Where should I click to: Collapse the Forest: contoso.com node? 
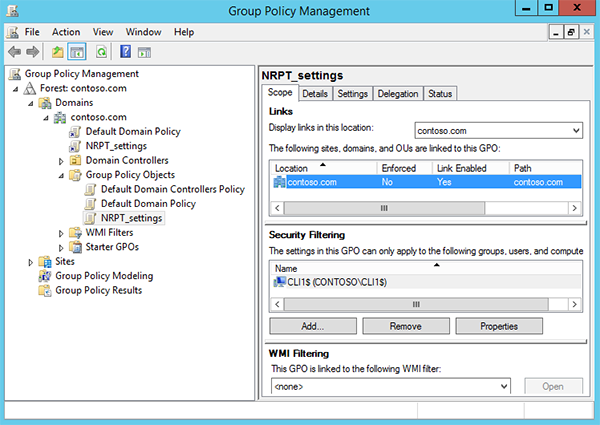click(x=15, y=89)
